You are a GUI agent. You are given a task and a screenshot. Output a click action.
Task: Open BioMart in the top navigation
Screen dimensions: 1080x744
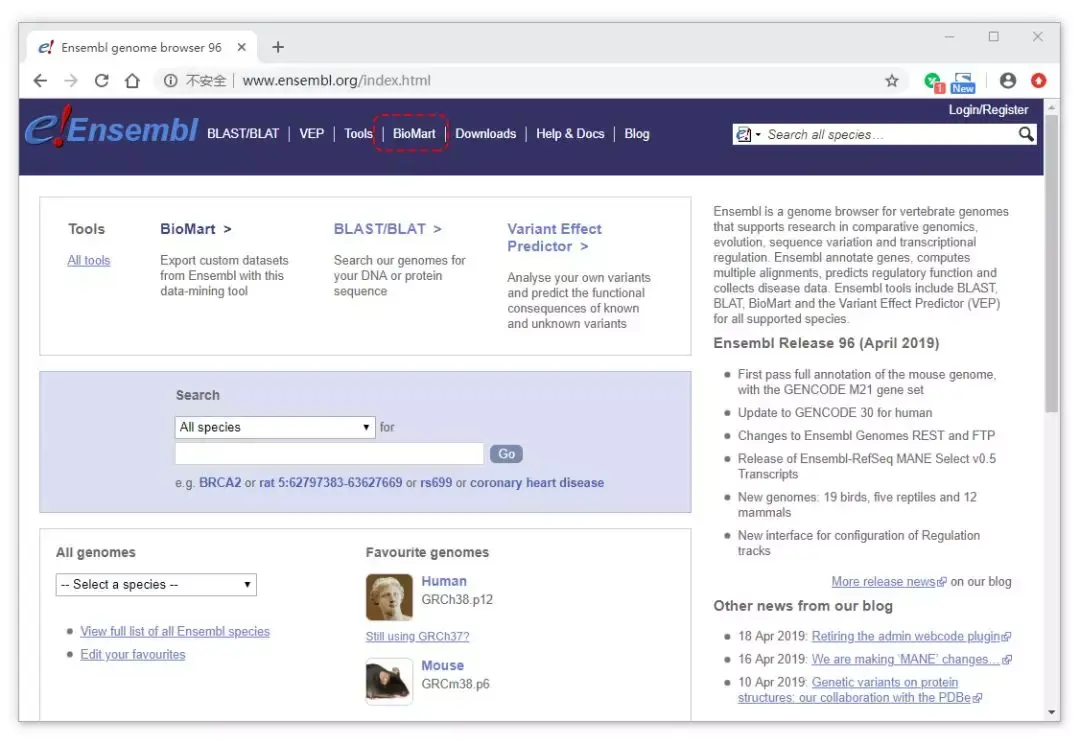tap(414, 134)
